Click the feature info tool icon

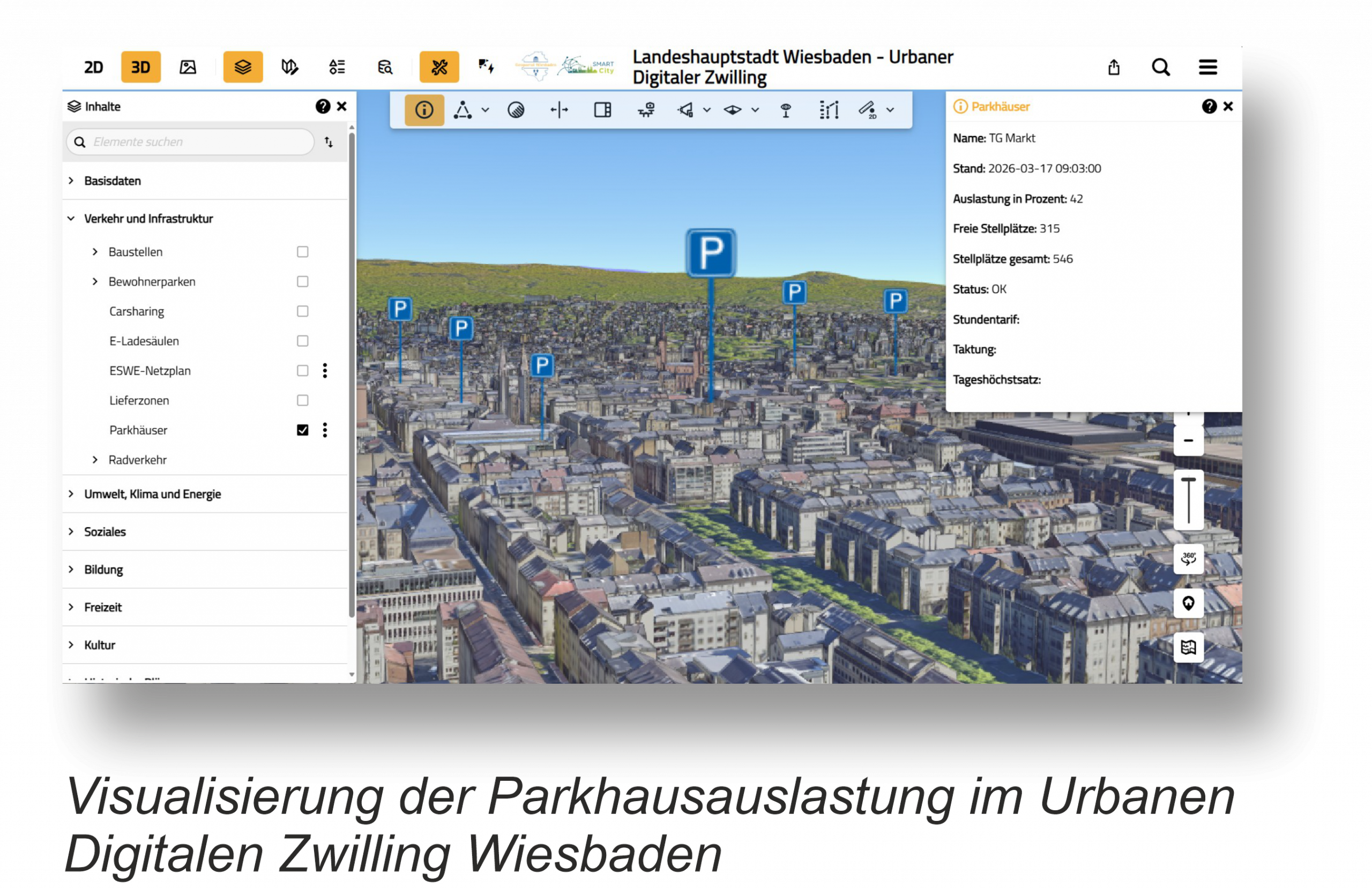424,109
